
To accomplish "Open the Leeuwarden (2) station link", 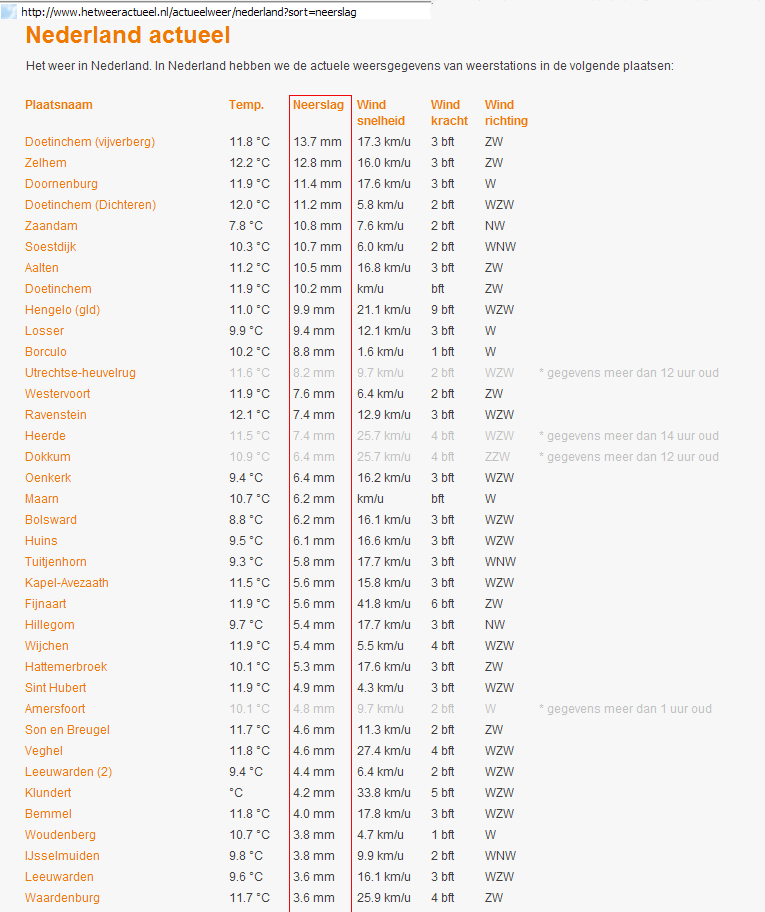I will pyautogui.click(x=69, y=772).
